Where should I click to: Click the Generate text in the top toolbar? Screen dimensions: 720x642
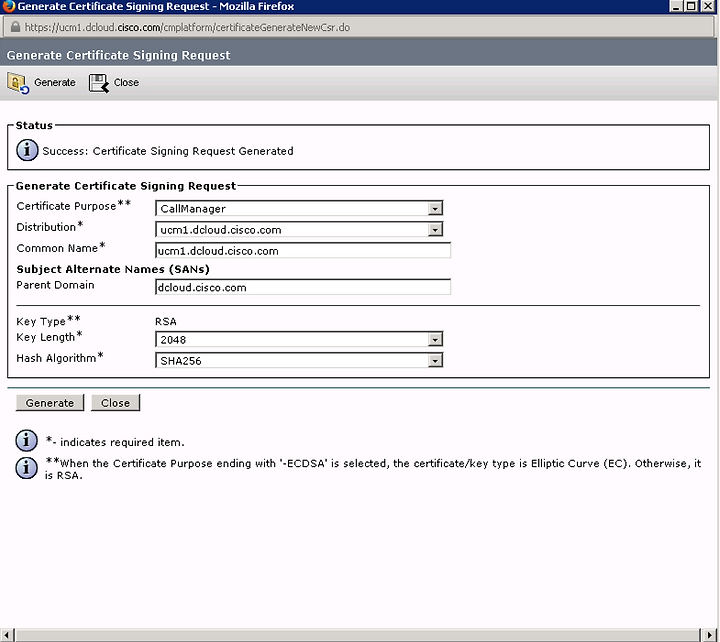55,83
